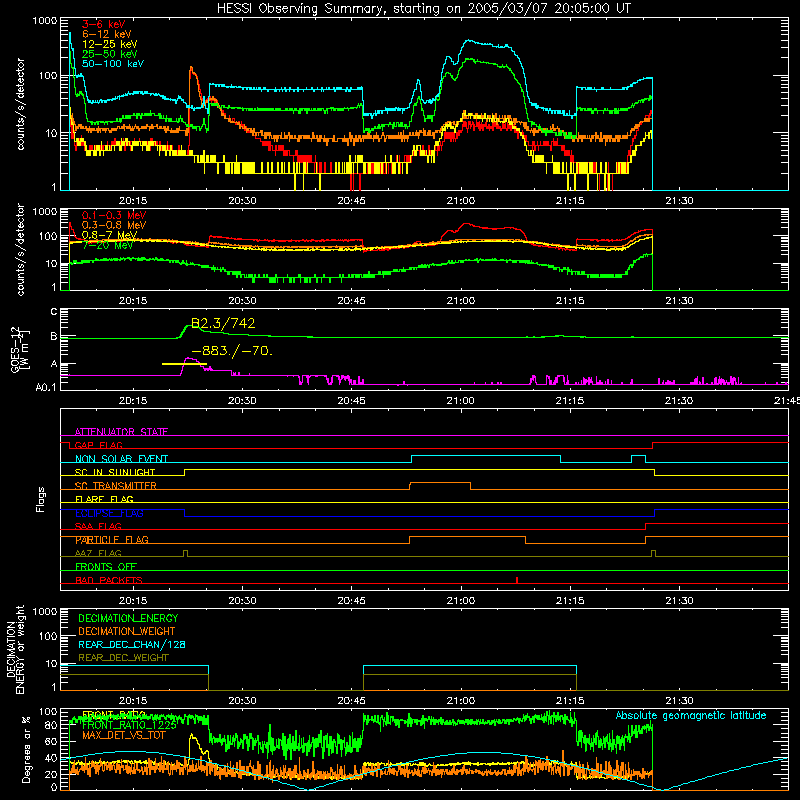Viewport: 800px width, 800px height.
Task: Click the red BAD_PACKETS spike marker
Action: point(517,580)
